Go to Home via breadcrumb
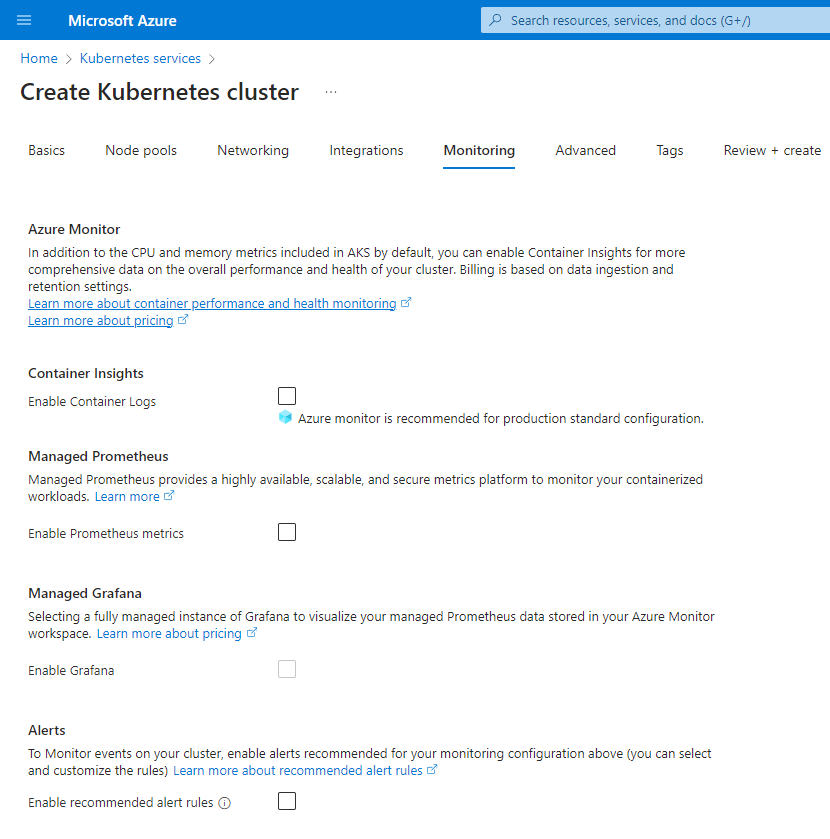830x839 pixels. [39, 59]
